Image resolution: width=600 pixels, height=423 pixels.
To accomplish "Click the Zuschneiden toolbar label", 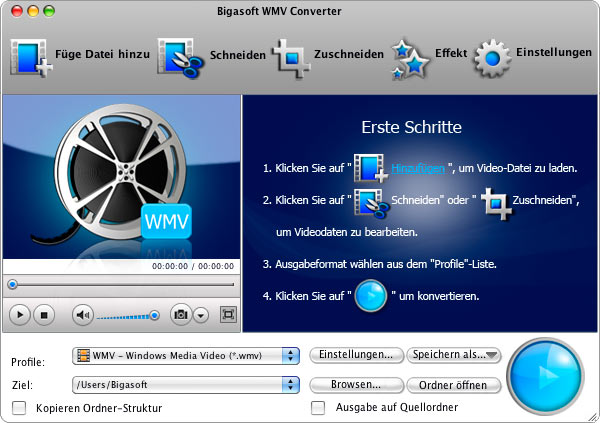I will click(349, 54).
